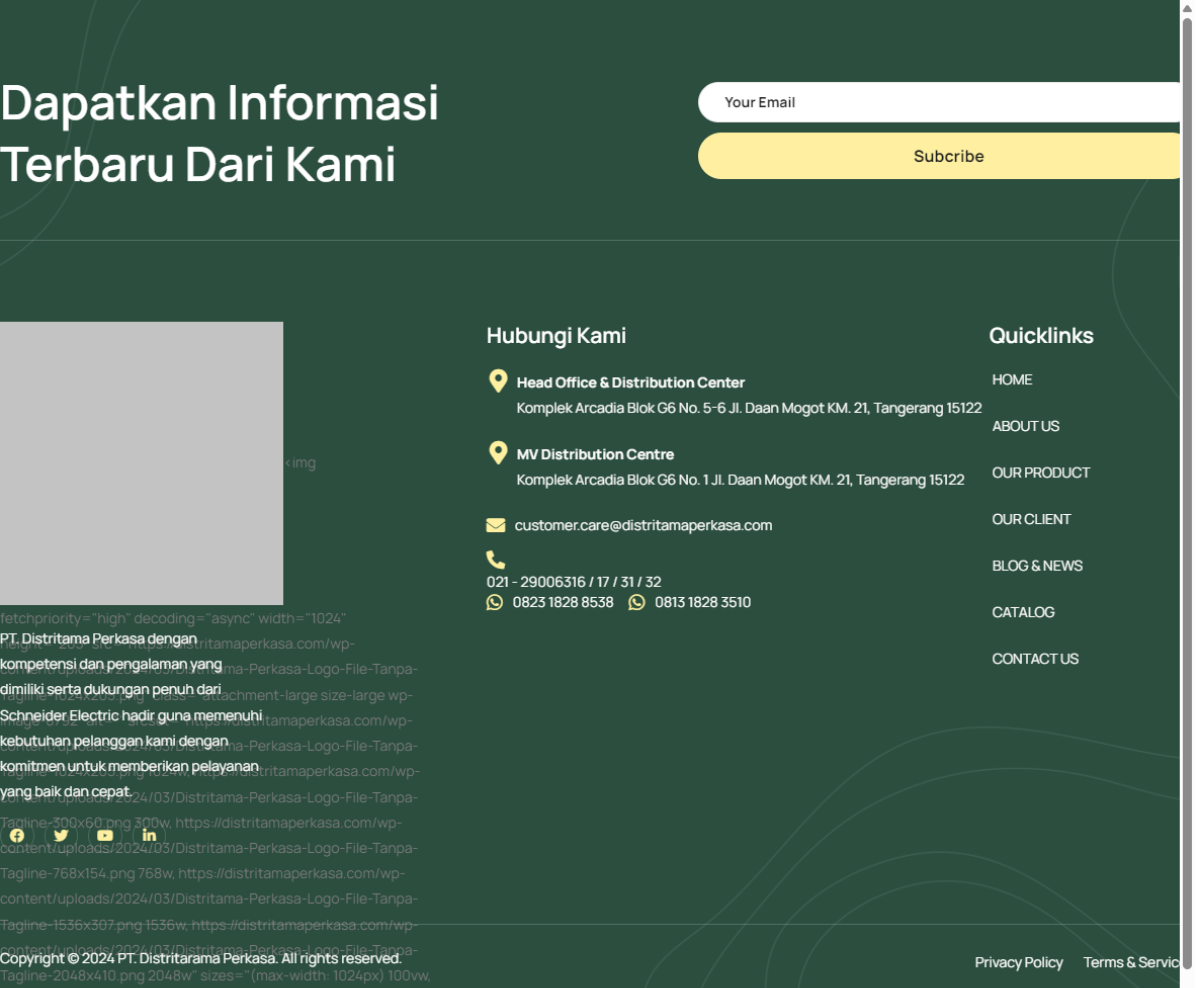Viewport: 1200px width, 988px height.
Task: Click WhatsApp icon beside 0823 1828 8538
Action: pos(495,602)
